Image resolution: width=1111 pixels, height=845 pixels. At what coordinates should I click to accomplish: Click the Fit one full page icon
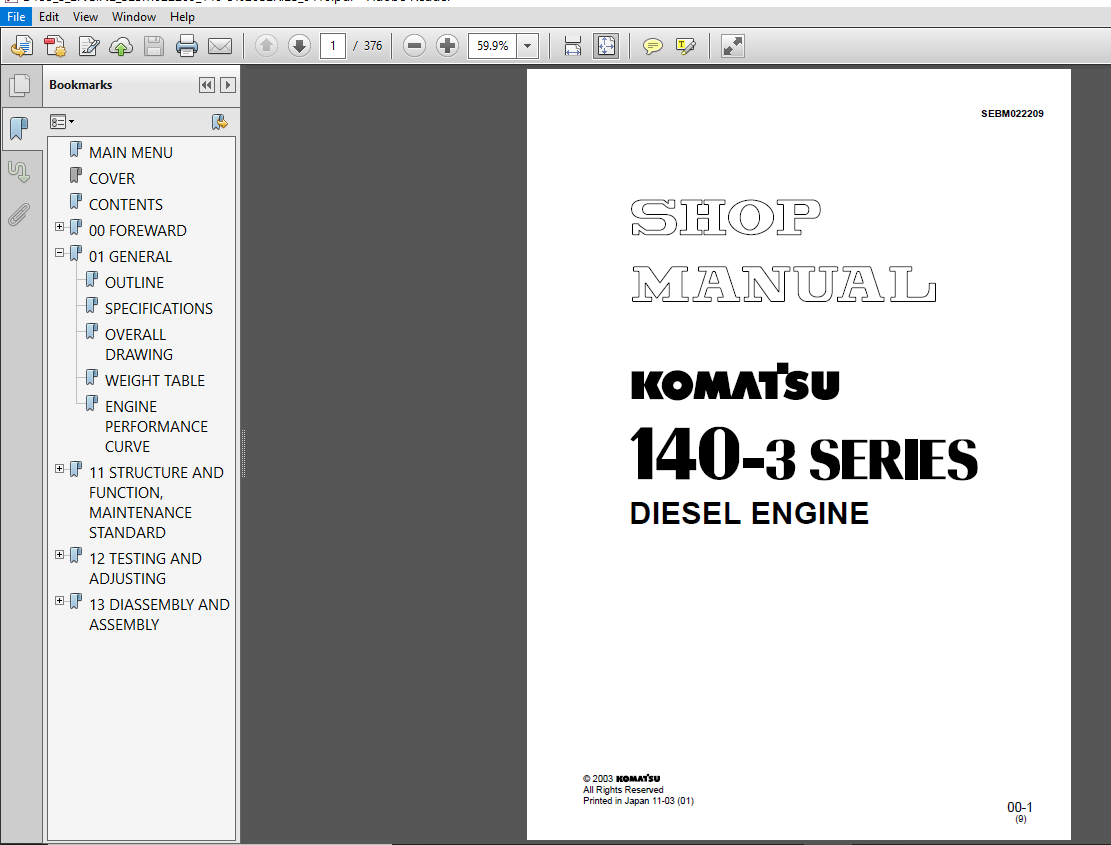tap(606, 46)
